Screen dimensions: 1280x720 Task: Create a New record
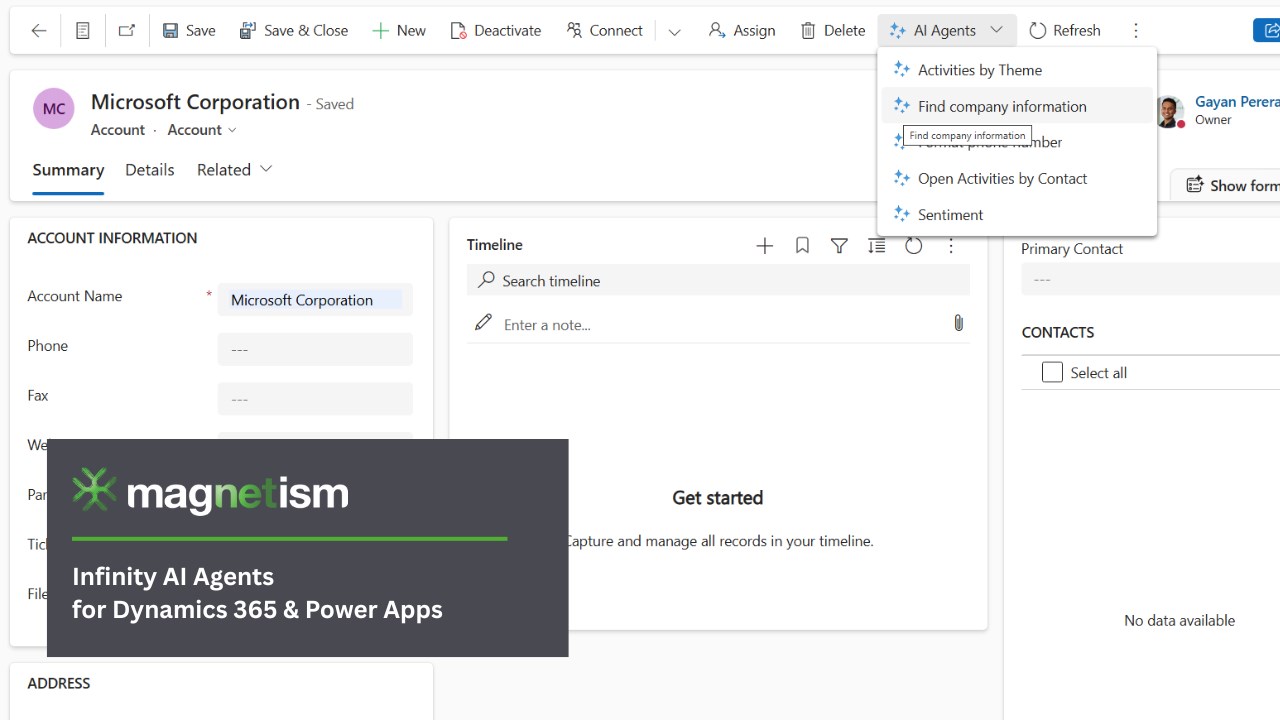coord(399,31)
